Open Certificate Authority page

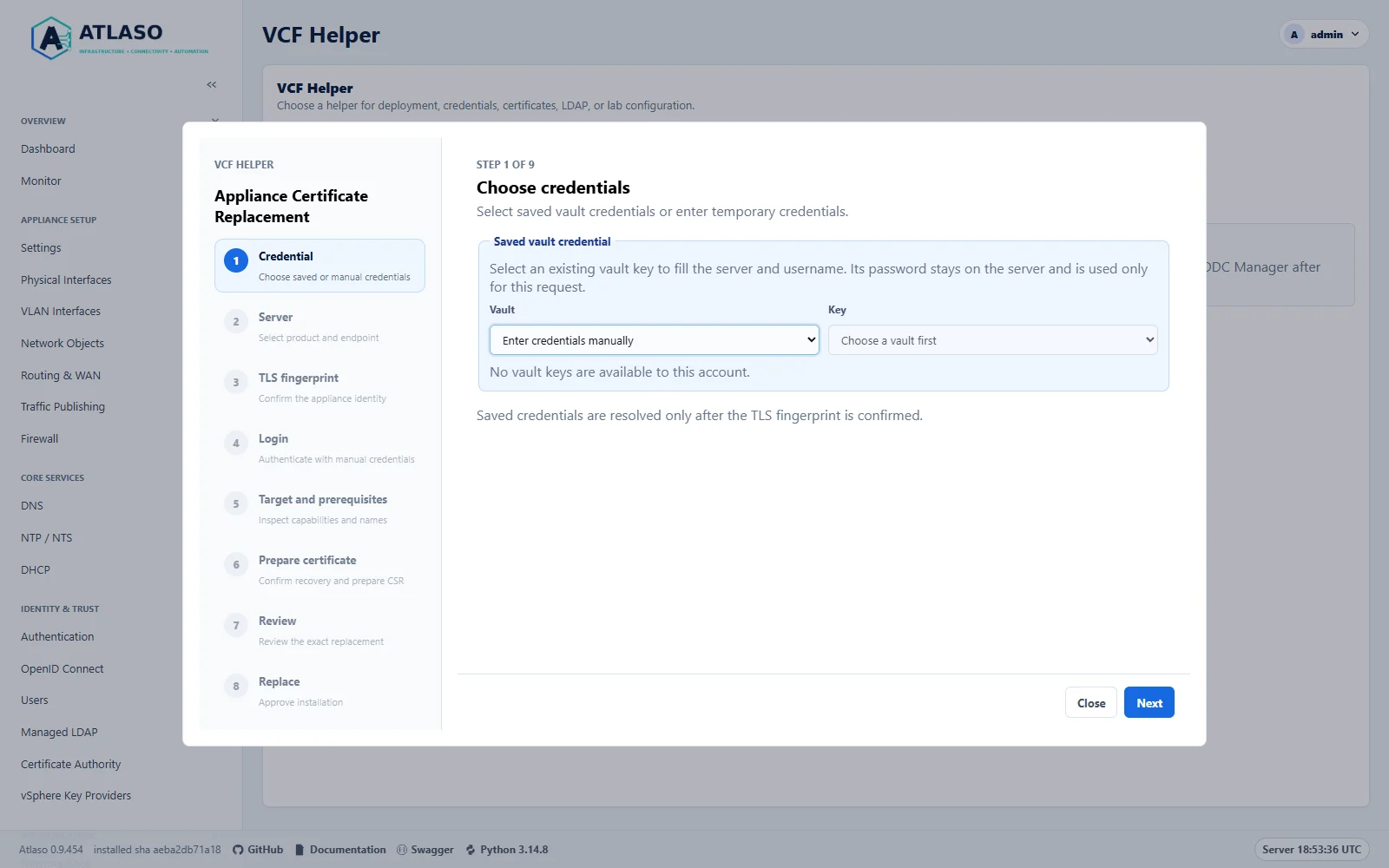click(71, 765)
